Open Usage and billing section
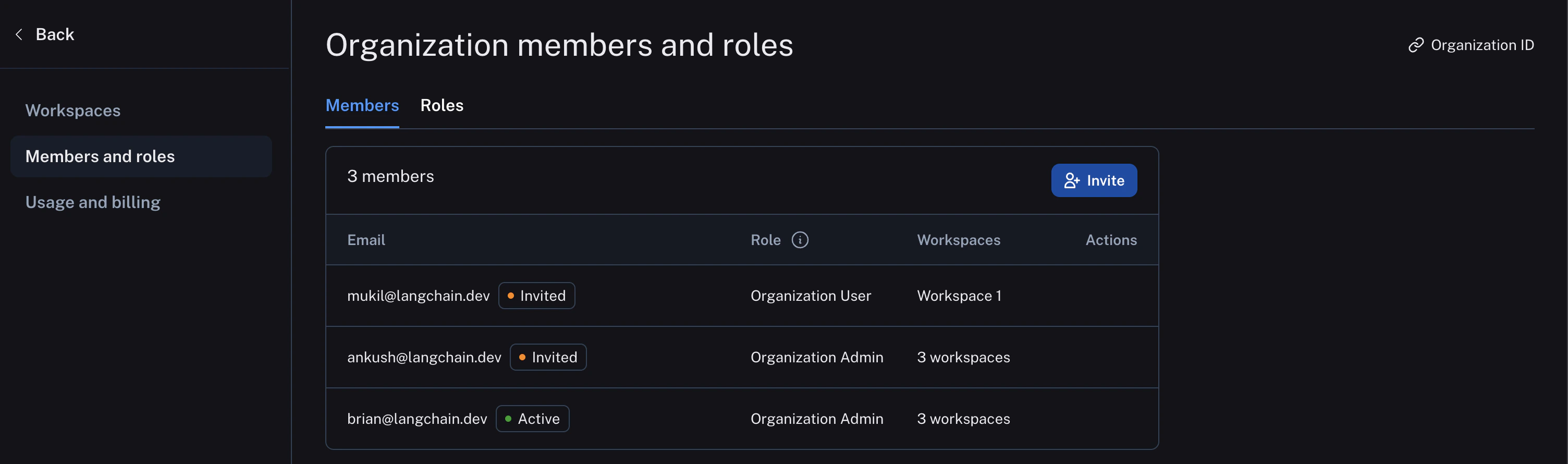 [93, 202]
